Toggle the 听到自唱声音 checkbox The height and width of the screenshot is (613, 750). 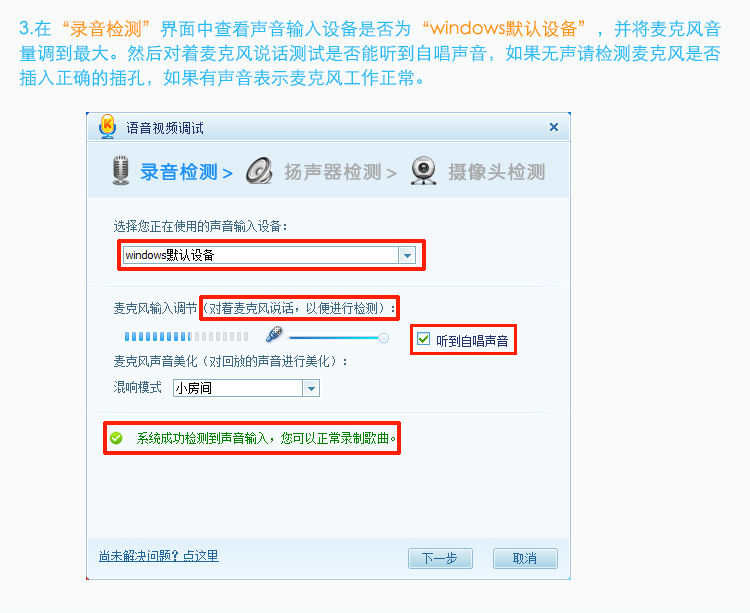click(x=423, y=339)
